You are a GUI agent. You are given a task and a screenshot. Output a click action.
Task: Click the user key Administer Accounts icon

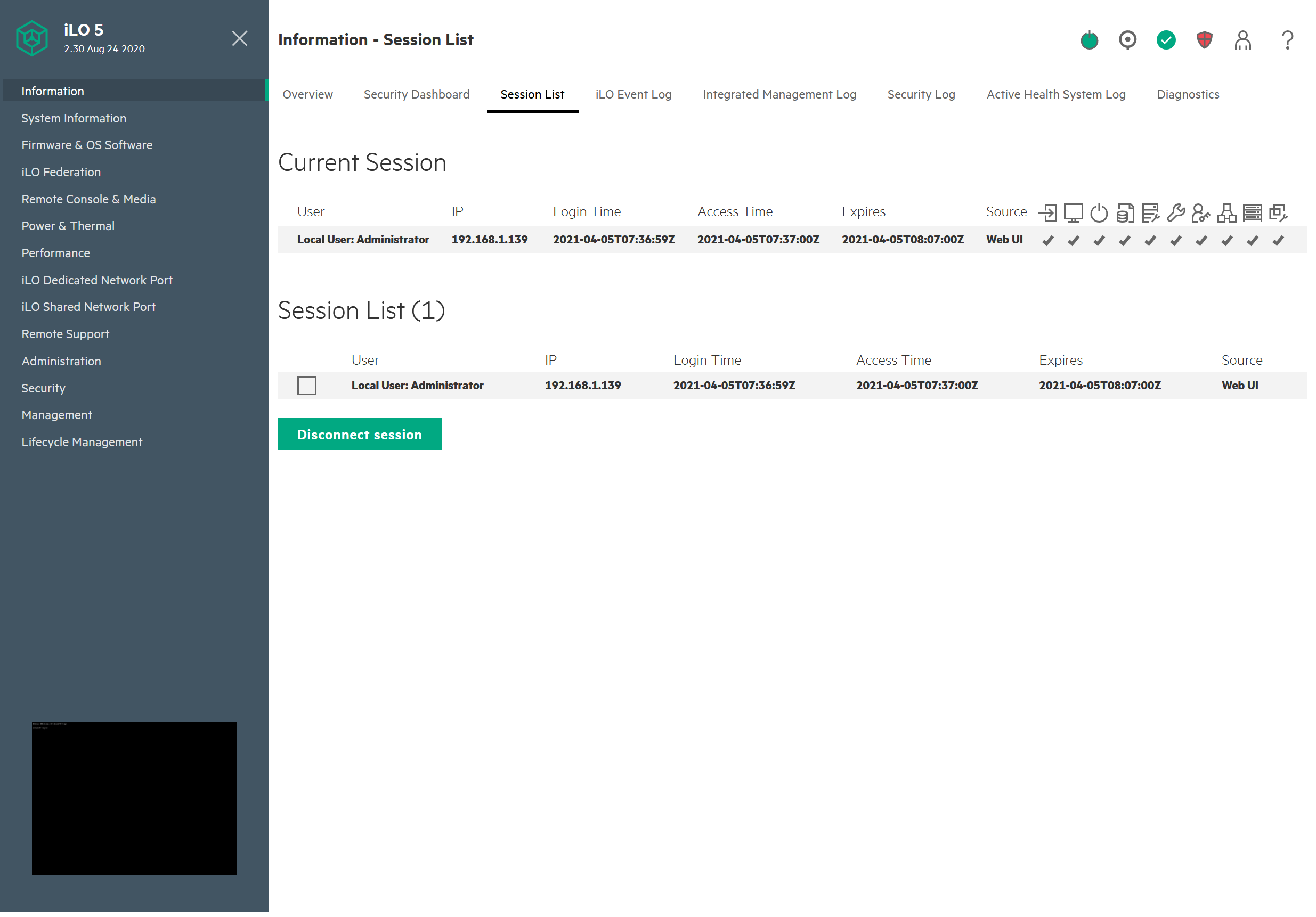pos(1201,212)
